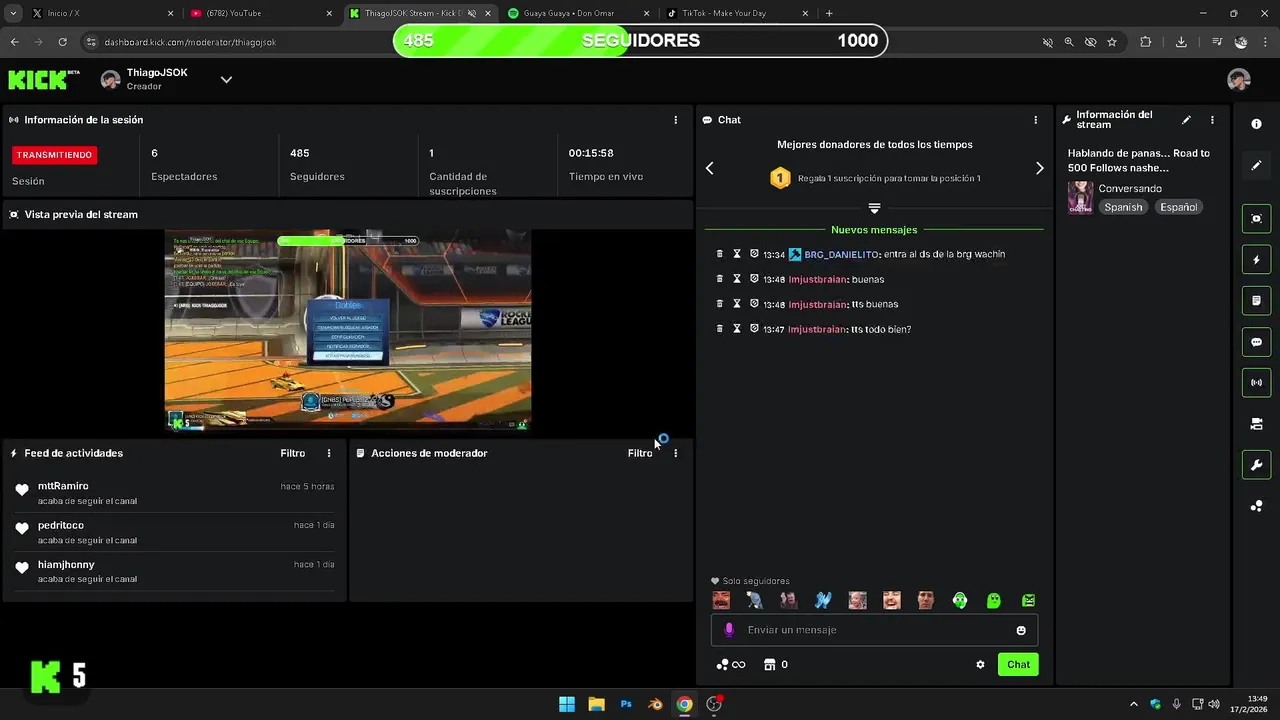Open the emoji picker in chat input
Image resolution: width=1280 pixels, height=720 pixels.
[1021, 630]
